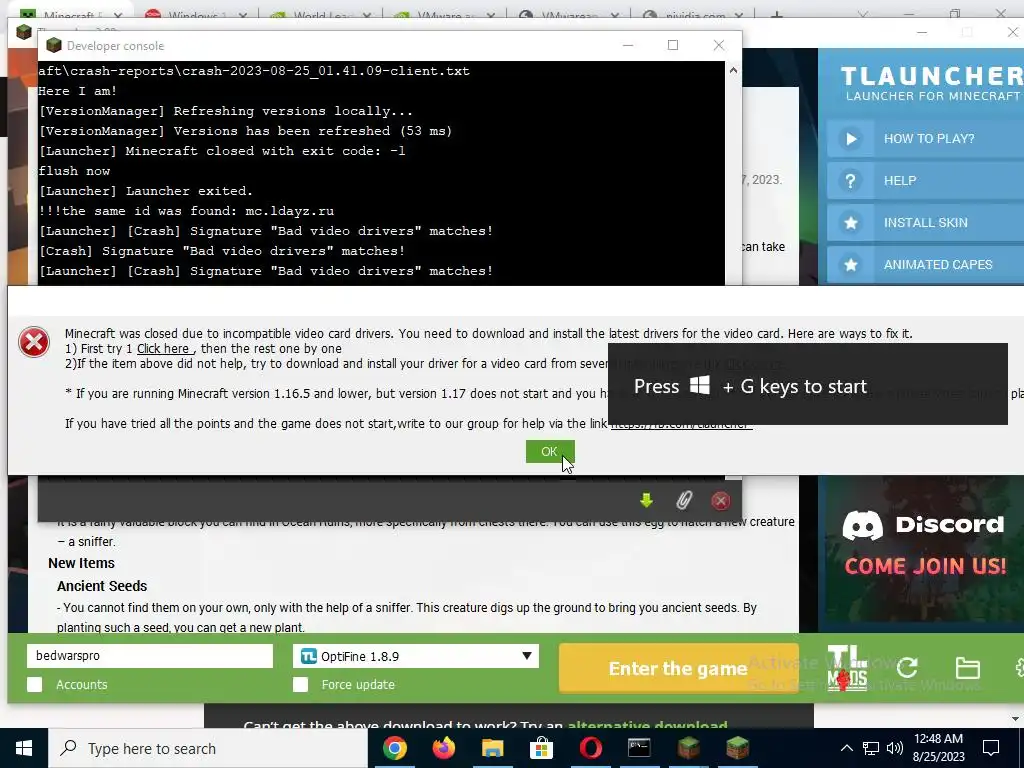Click the green download arrow icon in console
Screen dimensions: 1024x768
pyautogui.click(x=646, y=500)
